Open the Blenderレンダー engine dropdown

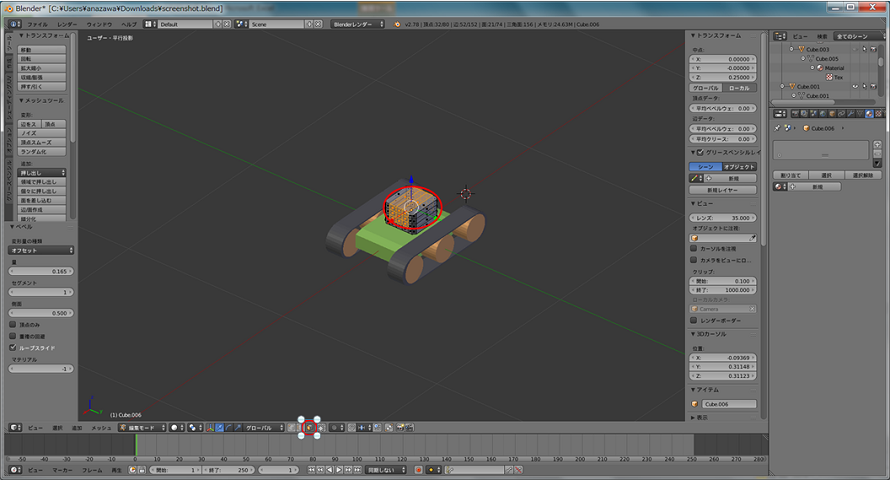click(x=360, y=22)
